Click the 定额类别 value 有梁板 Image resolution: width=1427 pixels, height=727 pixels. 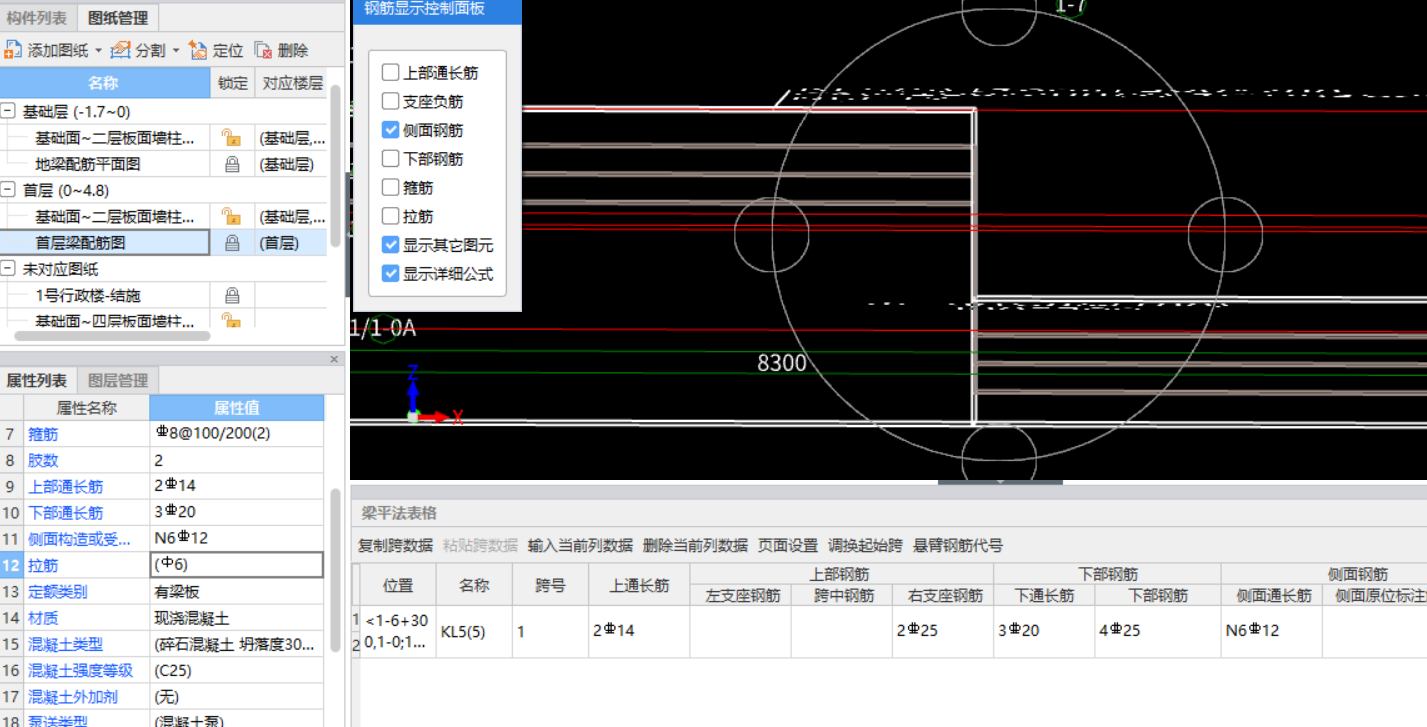237,591
